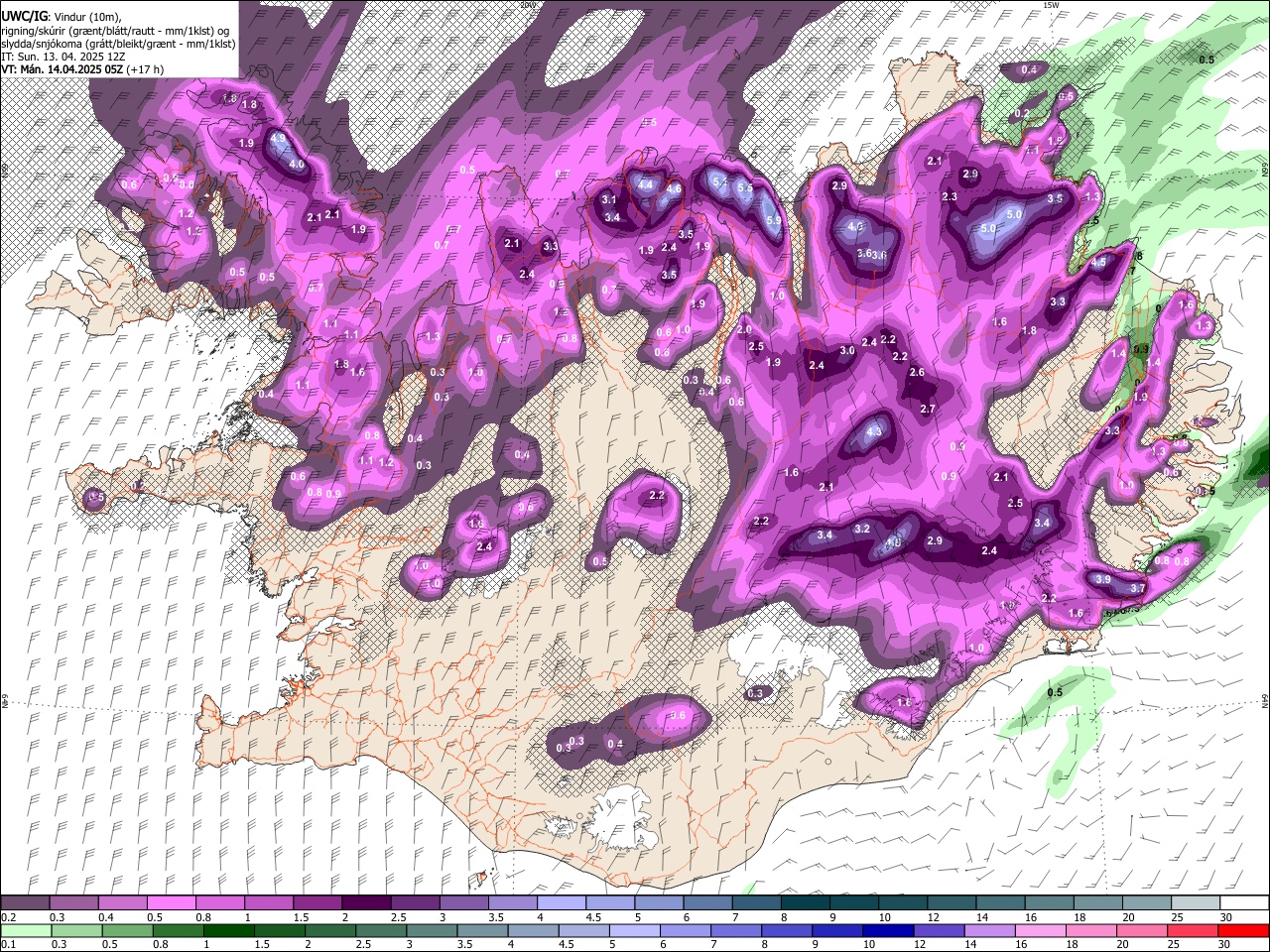The image size is (1270, 952).
Task: Click the grey-blue swatch at label 3.5 in lower row
Action: click(x=482, y=930)
